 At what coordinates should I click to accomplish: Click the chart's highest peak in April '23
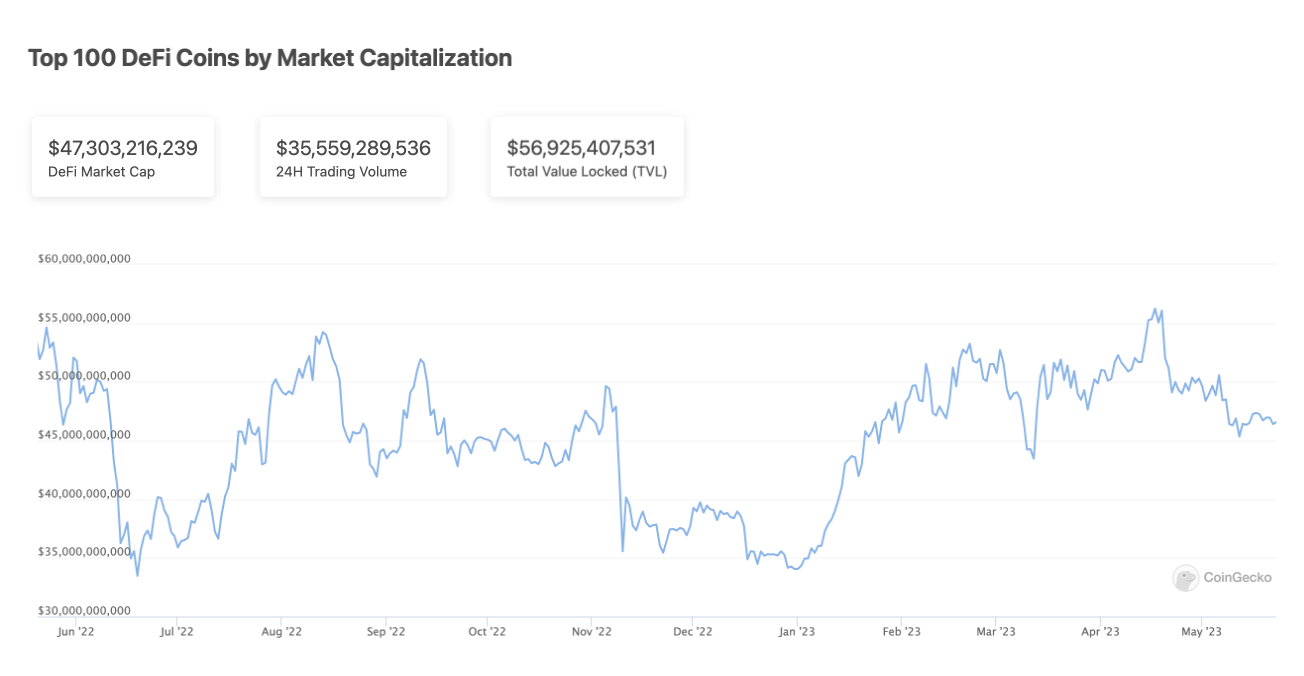click(1155, 309)
